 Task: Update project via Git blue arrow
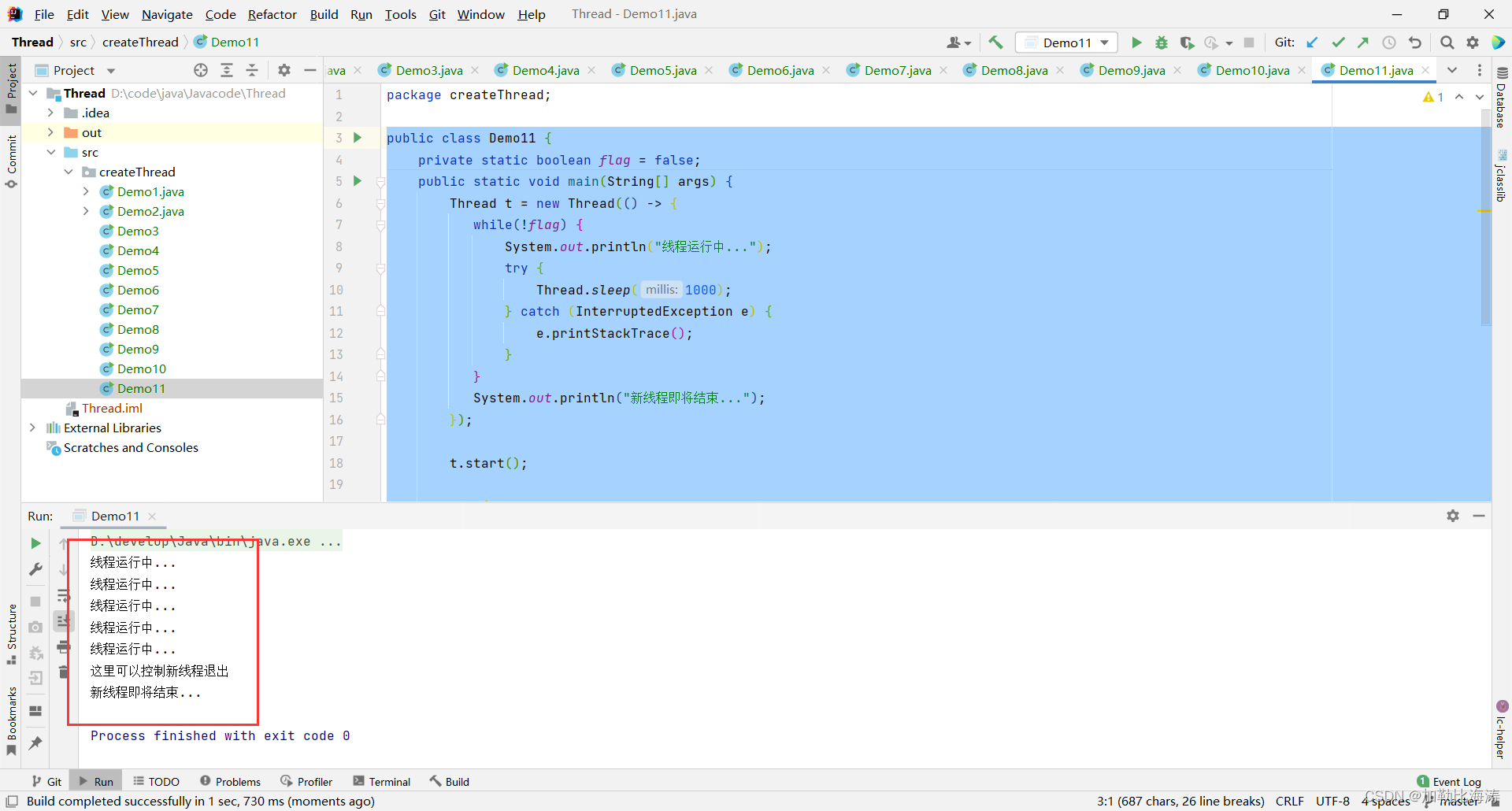pos(1312,43)
